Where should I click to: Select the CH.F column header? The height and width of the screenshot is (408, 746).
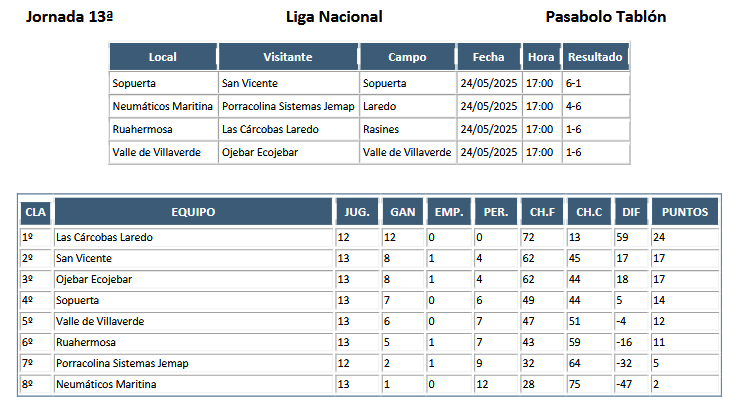pos(542,212)
